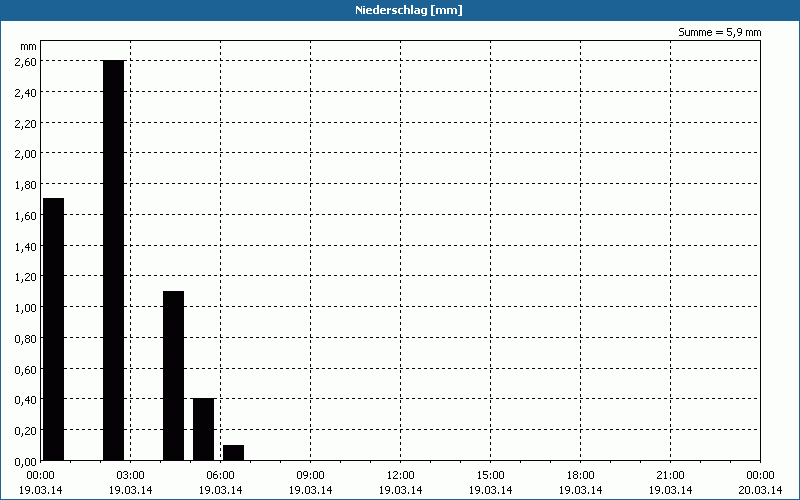Click the 19.03.14 date under 12:00
Viewport: 800px width, 500px height.
(x=401, y=490)
